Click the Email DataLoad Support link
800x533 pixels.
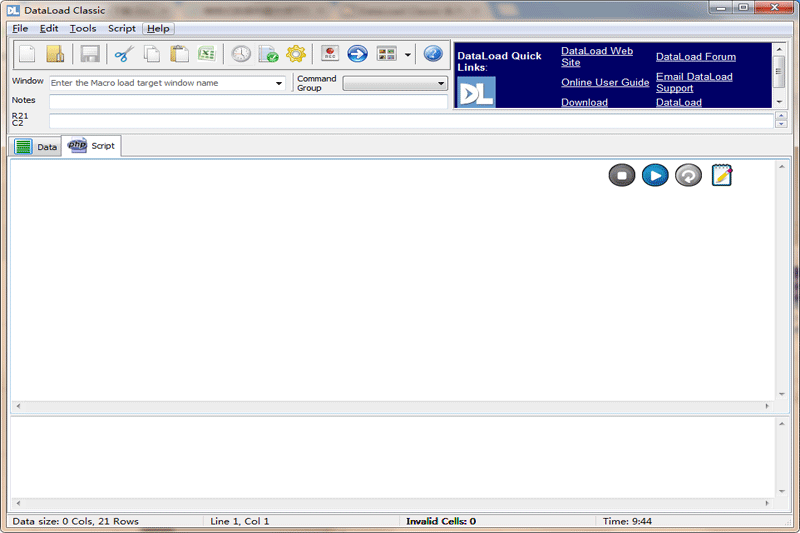point(694,82)
